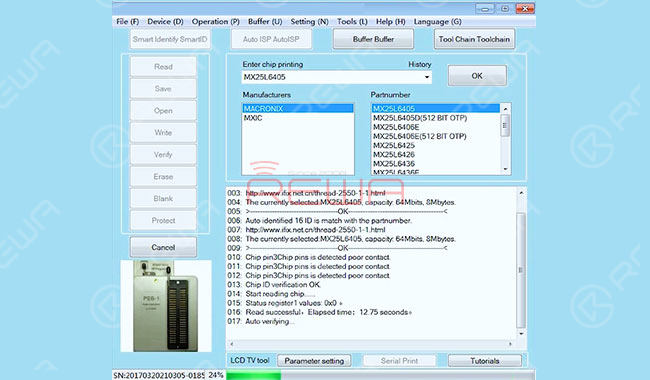This screenshot has width=650, height=380.
Task: Open Parameter setting
Action: point(314,361)
